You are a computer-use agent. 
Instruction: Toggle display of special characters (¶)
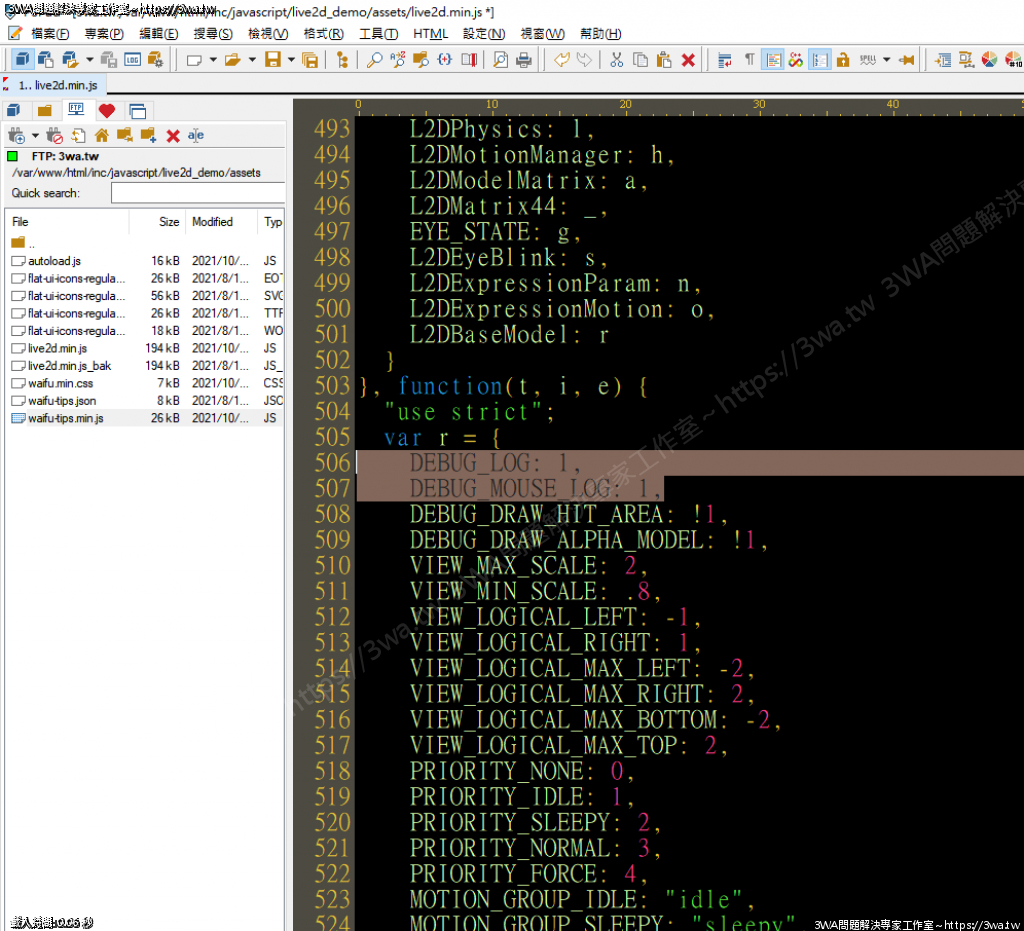click(749, 60)
